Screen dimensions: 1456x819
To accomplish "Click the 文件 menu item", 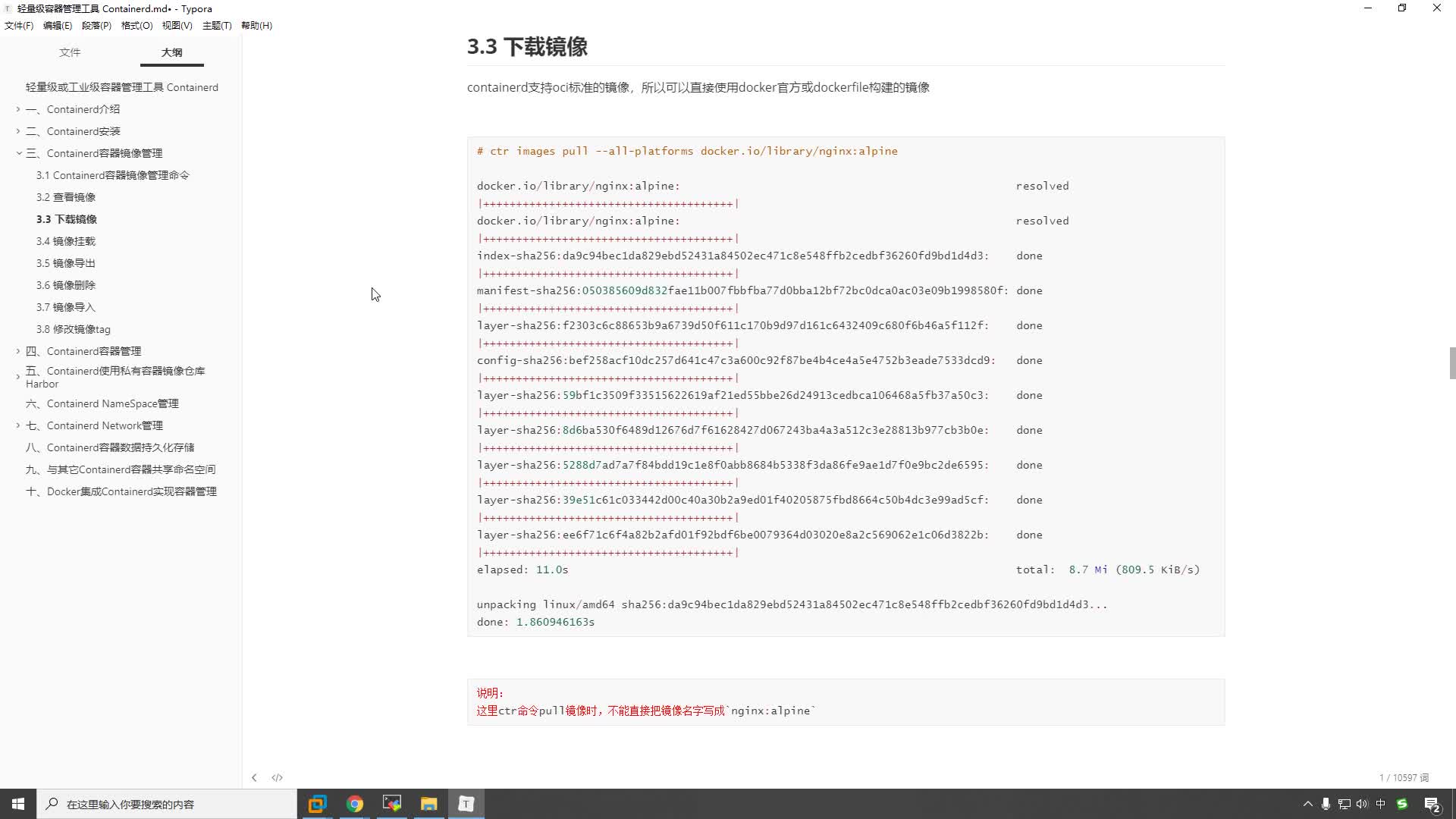I will click(18, 25).
